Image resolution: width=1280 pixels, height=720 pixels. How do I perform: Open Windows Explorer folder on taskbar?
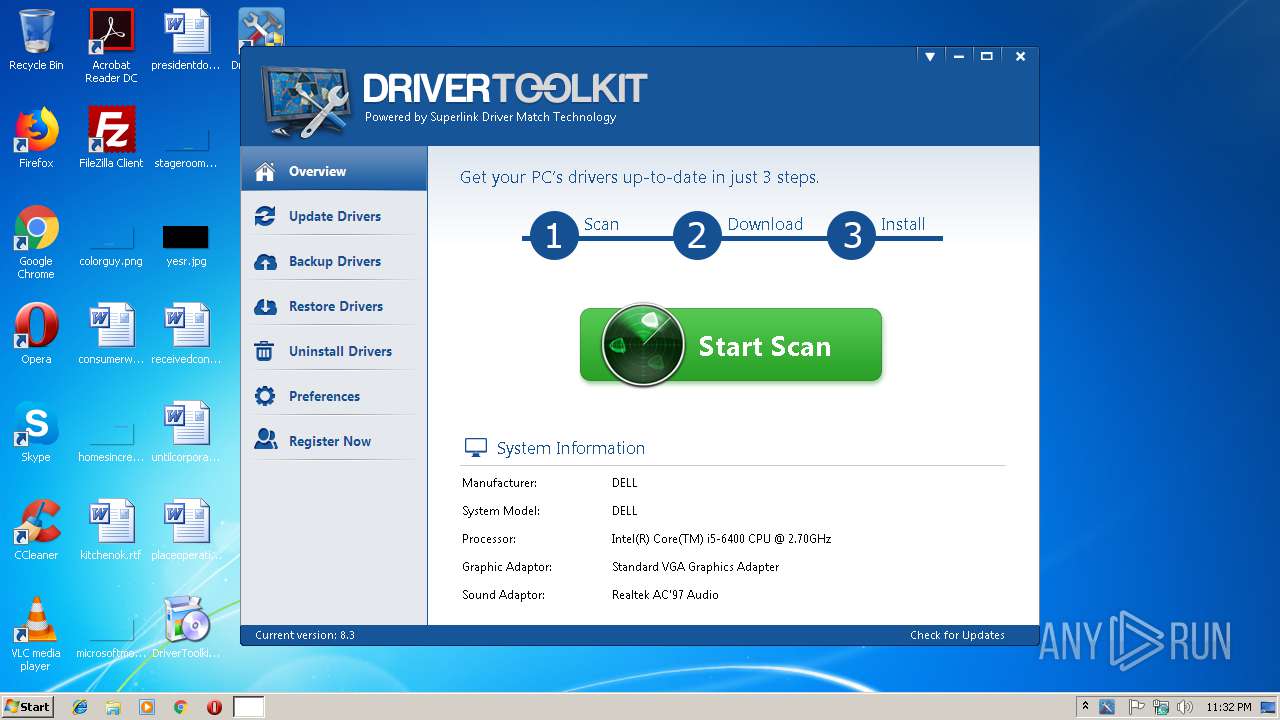tap(113, 707)
